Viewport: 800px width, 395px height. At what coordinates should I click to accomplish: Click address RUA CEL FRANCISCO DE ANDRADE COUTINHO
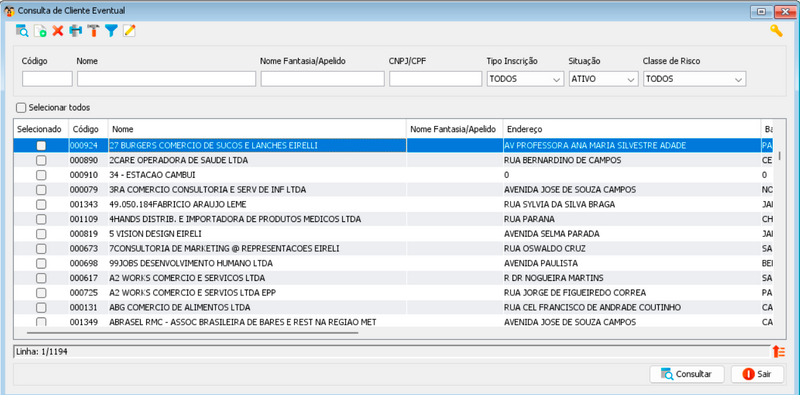(592, 308)
